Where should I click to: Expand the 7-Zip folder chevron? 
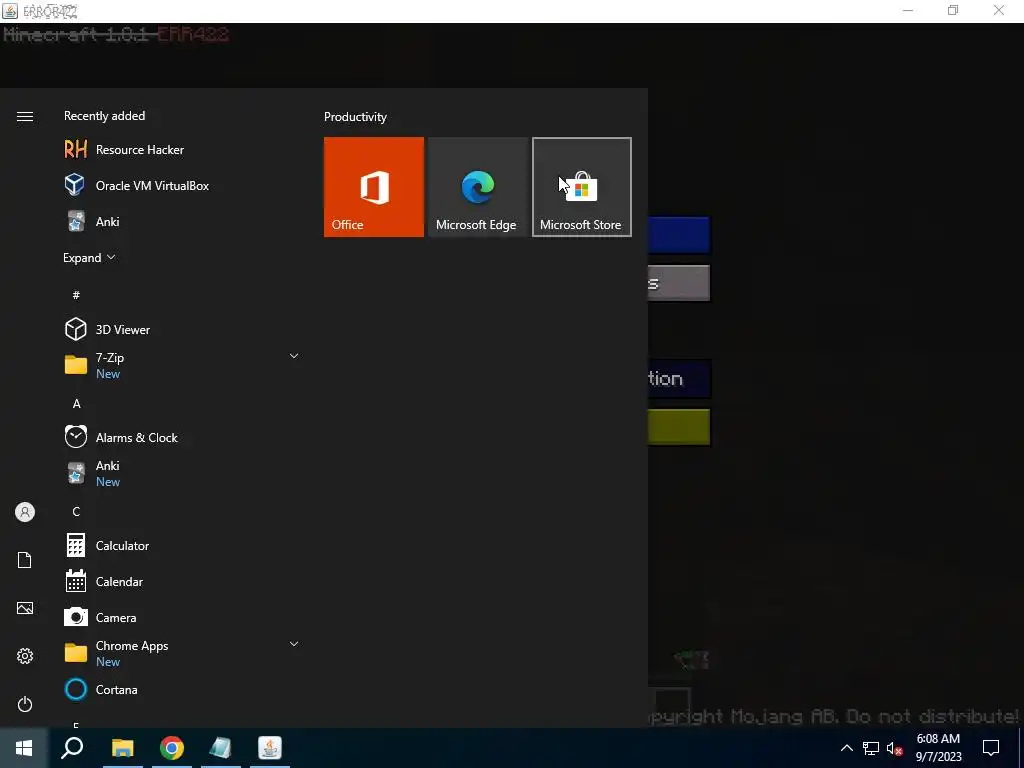coord(294,357)
